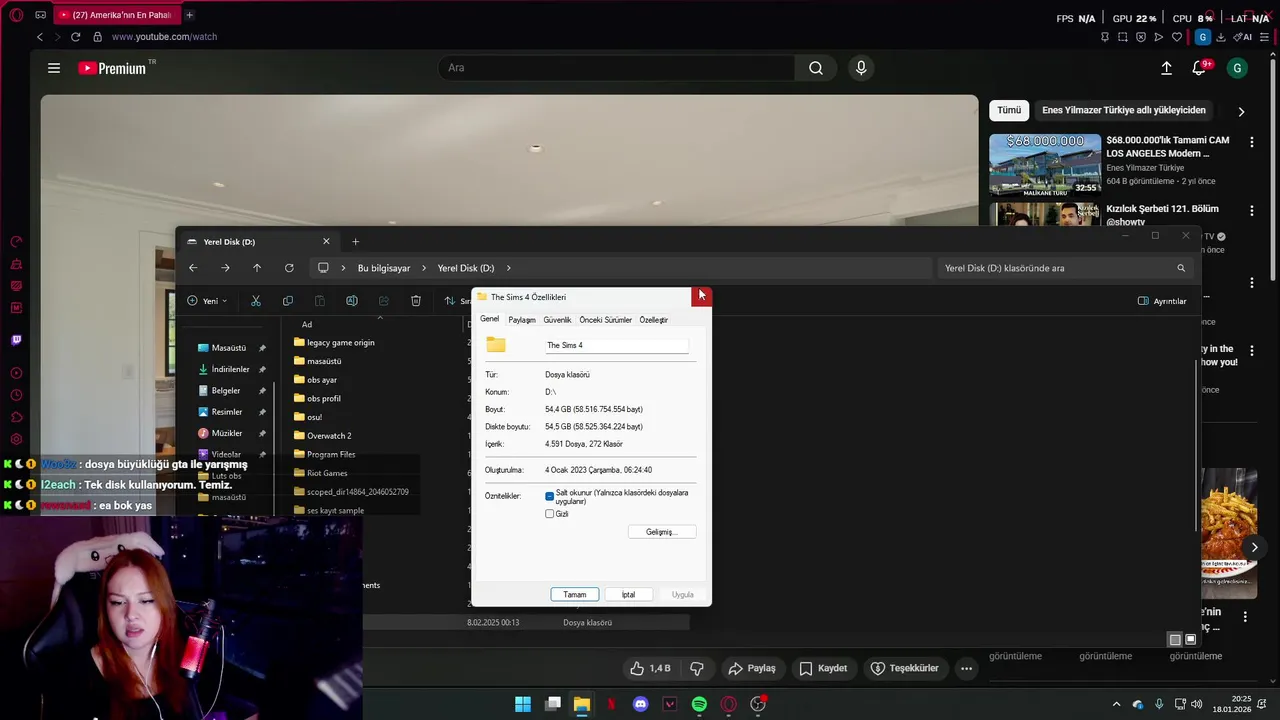The image size is (1280, 720).
Task: Open more actions ellipsis under video
Action: click(966, 668)
